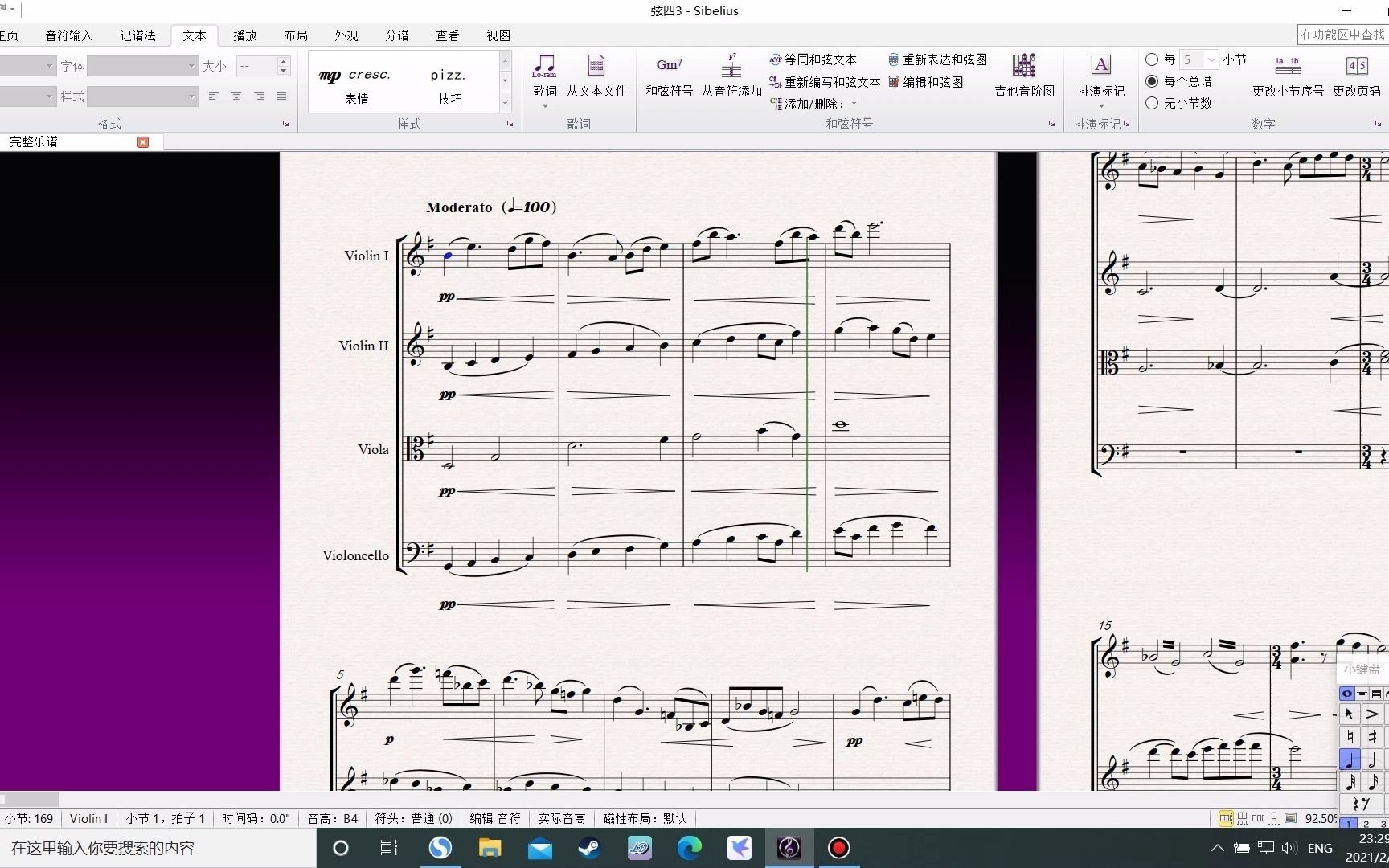Switch to the 记谱法 ribbon tab
Viewport: 1389px width, 868px height.
[x=138, y=35]
